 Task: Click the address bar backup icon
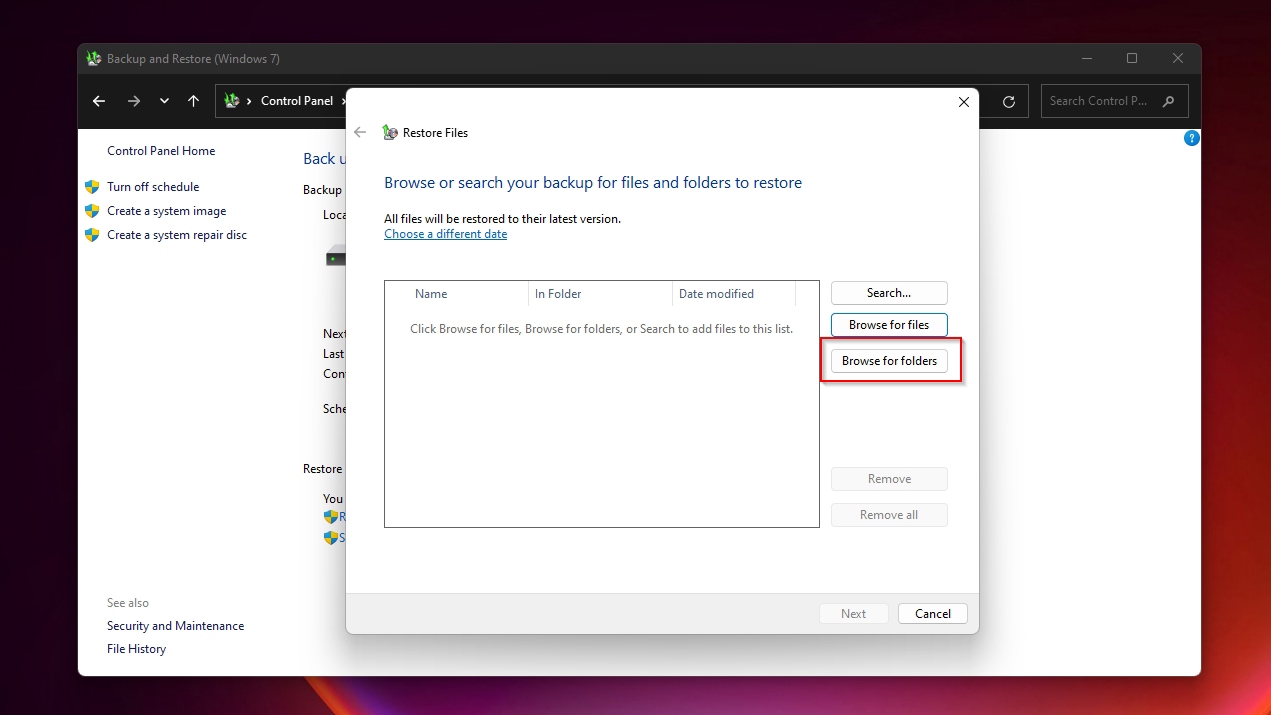232,101
